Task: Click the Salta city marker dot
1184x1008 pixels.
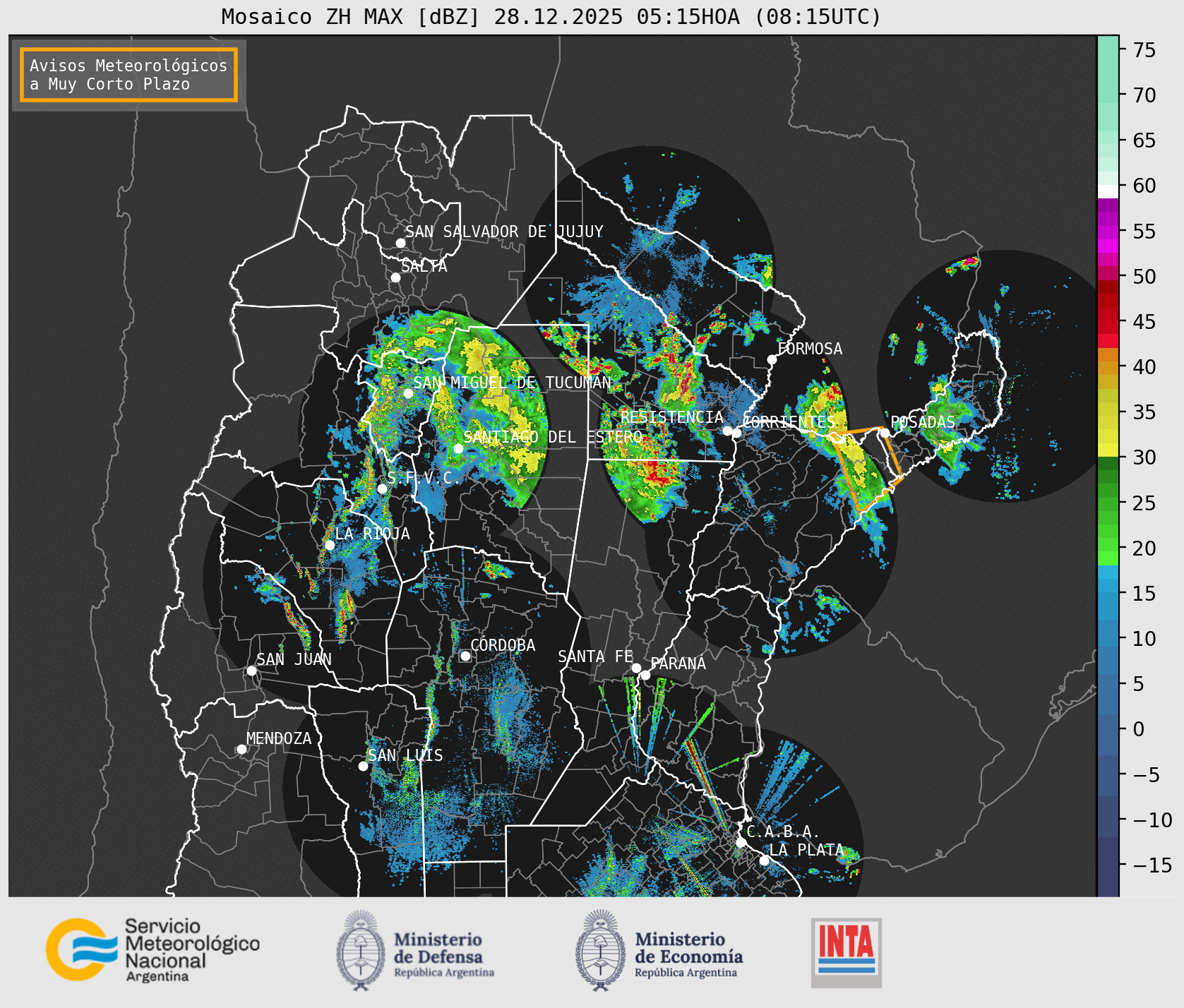Action: 395,277
